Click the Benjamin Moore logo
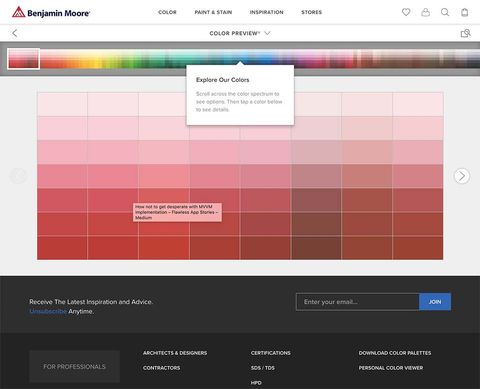 tap(51, 13)
